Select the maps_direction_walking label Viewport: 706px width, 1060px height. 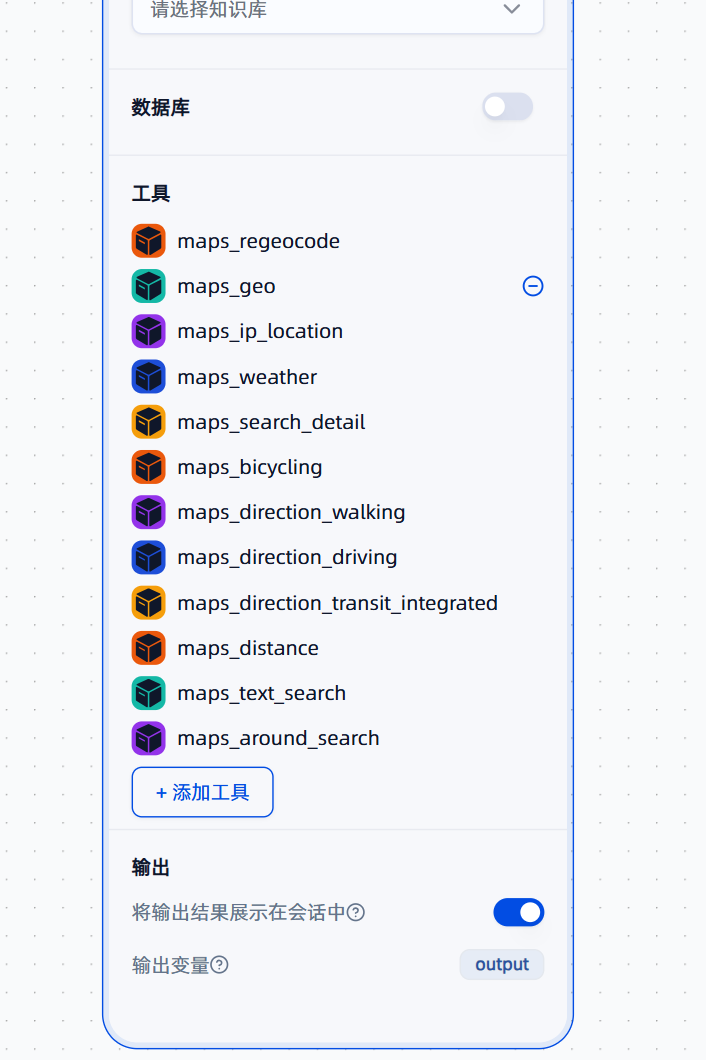pos(291,513)
